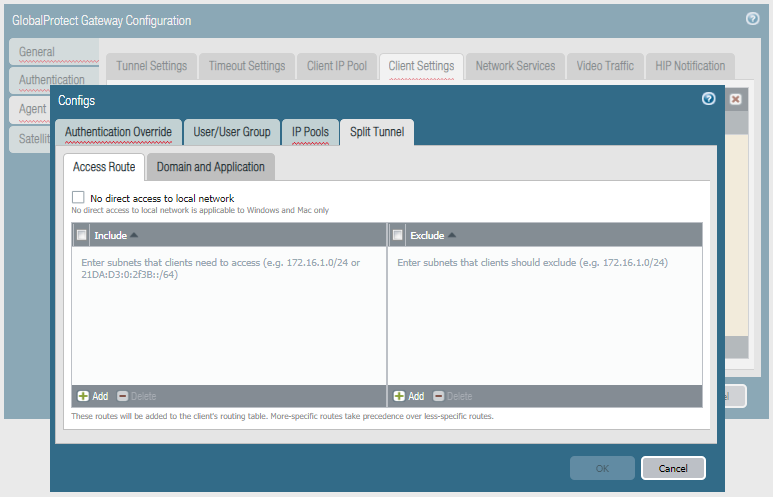Click the Exclude column header label
Image resolution: width=773 pixels, height=497 pixels.
[x=427, y=235]
